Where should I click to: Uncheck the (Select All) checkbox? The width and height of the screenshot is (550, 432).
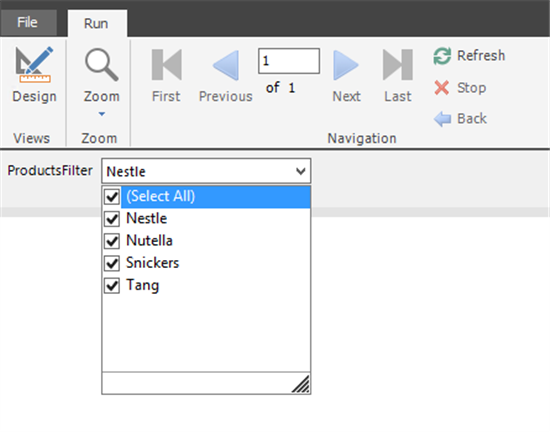pyautogui.click(x=112, y=197)
